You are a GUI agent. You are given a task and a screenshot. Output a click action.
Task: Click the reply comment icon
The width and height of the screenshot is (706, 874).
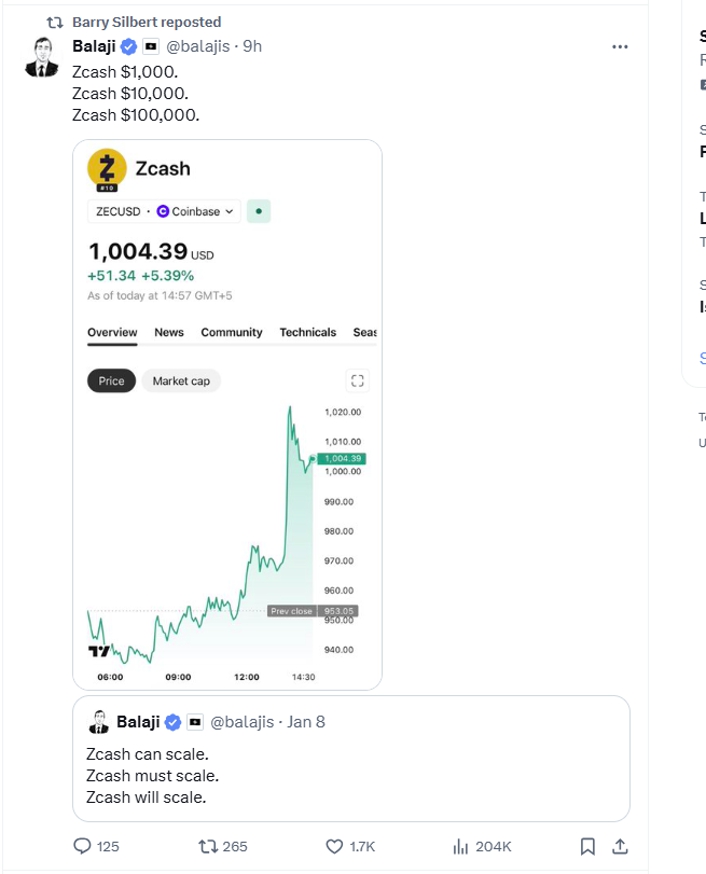point(82,846)
